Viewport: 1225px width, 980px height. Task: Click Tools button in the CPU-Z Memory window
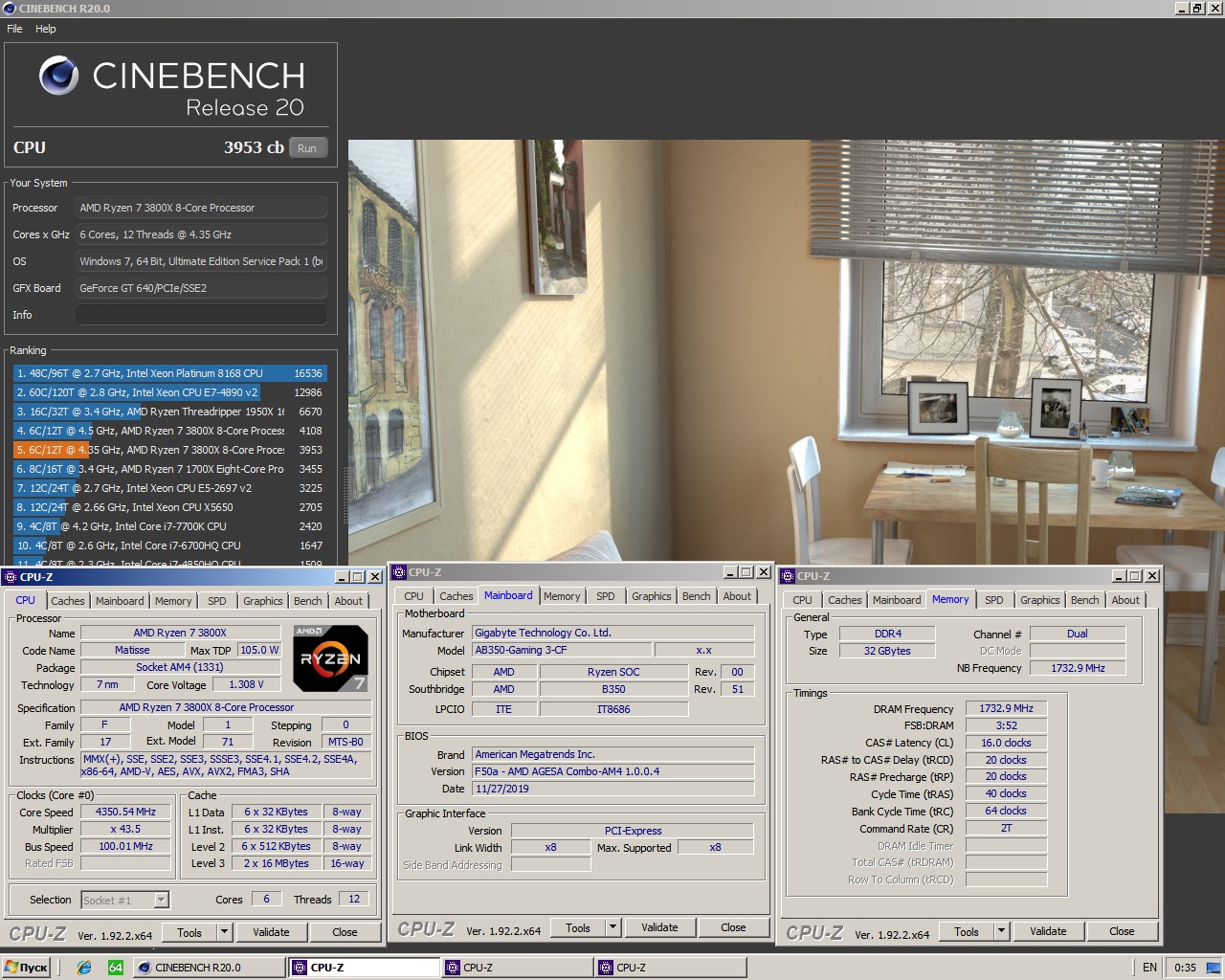click(967, 931)
